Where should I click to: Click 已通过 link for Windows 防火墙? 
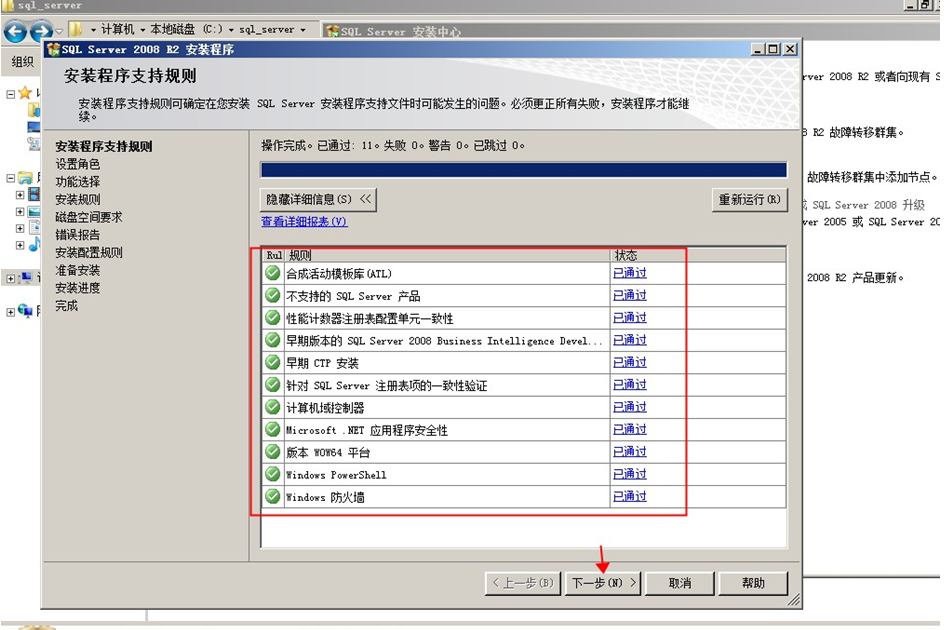pos(629,496)
